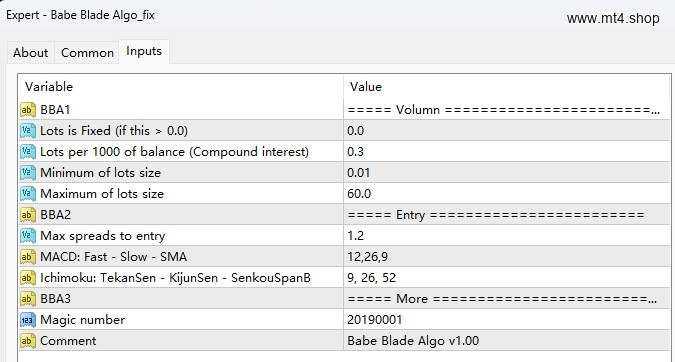Image resolution: width=675 pixels, height=362 pixels.
Task: Select the 'Comment' variable label
Action: click(68, 341)
